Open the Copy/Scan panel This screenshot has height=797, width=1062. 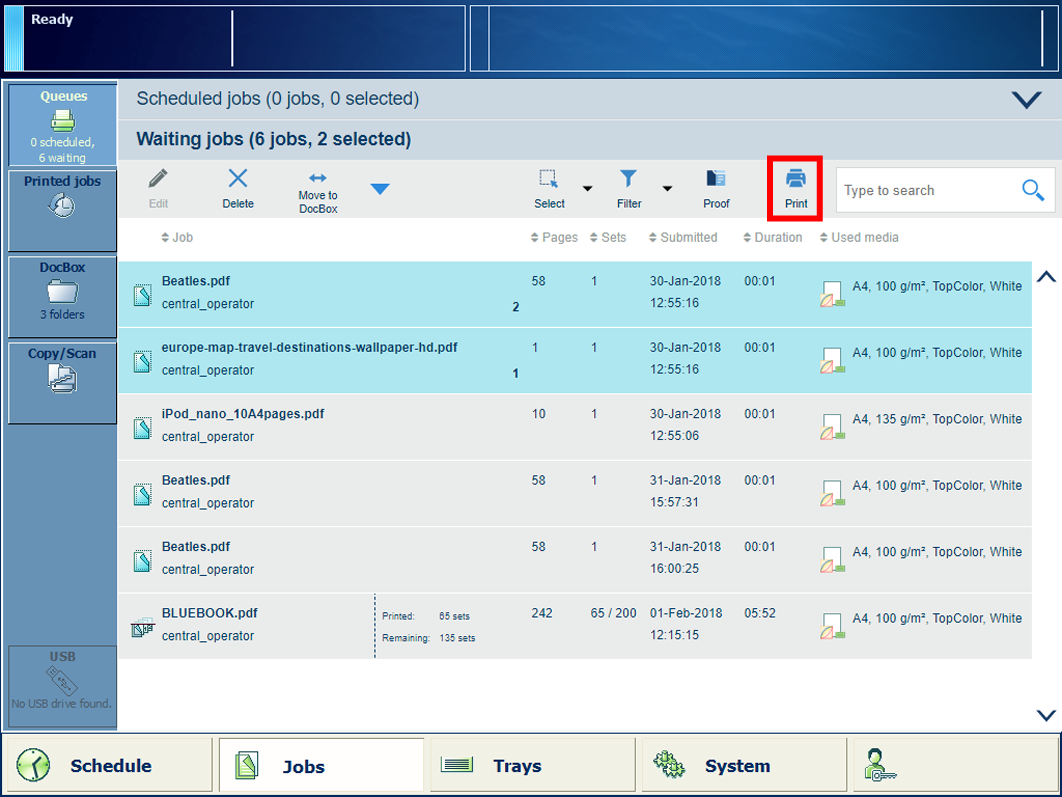tap(62, 372)
